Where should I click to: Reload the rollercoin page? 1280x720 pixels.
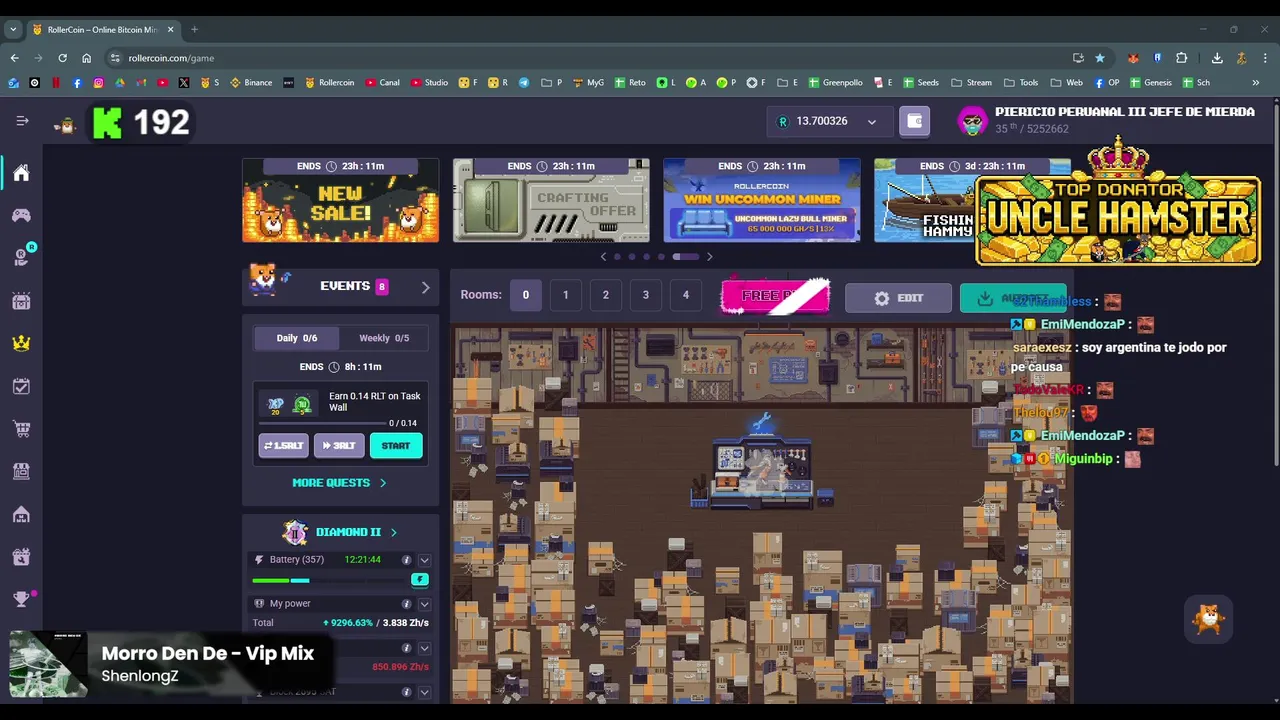(62, 58)
